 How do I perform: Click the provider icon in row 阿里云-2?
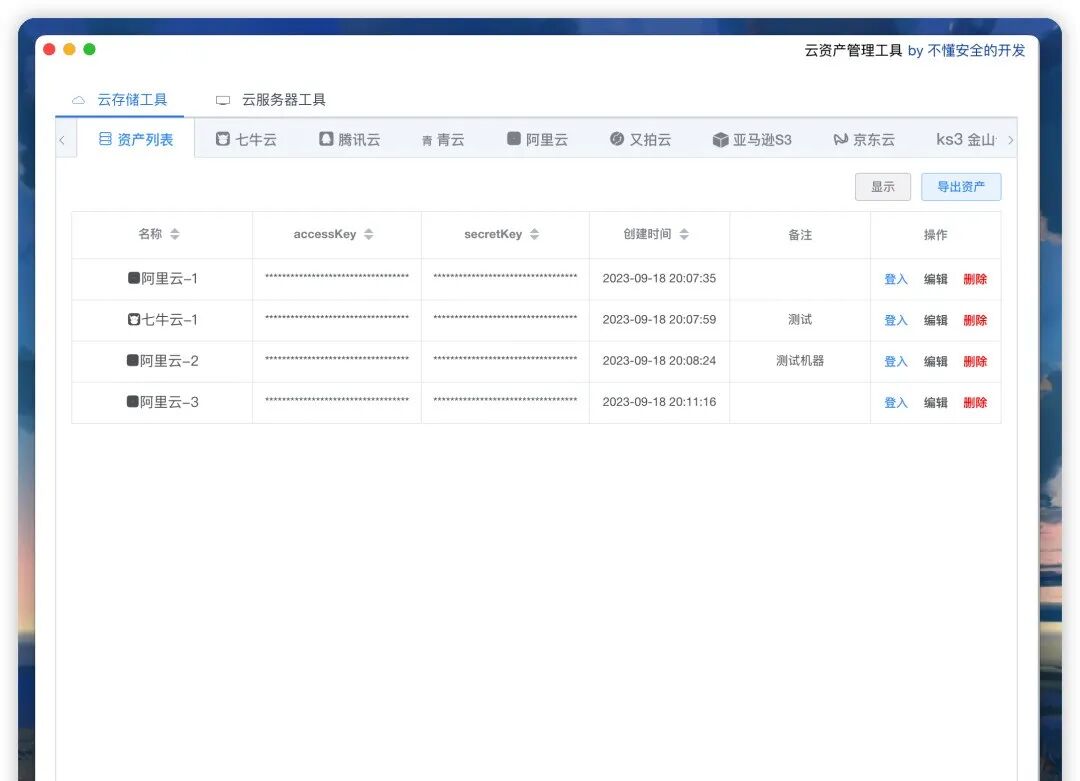[133, 360]
